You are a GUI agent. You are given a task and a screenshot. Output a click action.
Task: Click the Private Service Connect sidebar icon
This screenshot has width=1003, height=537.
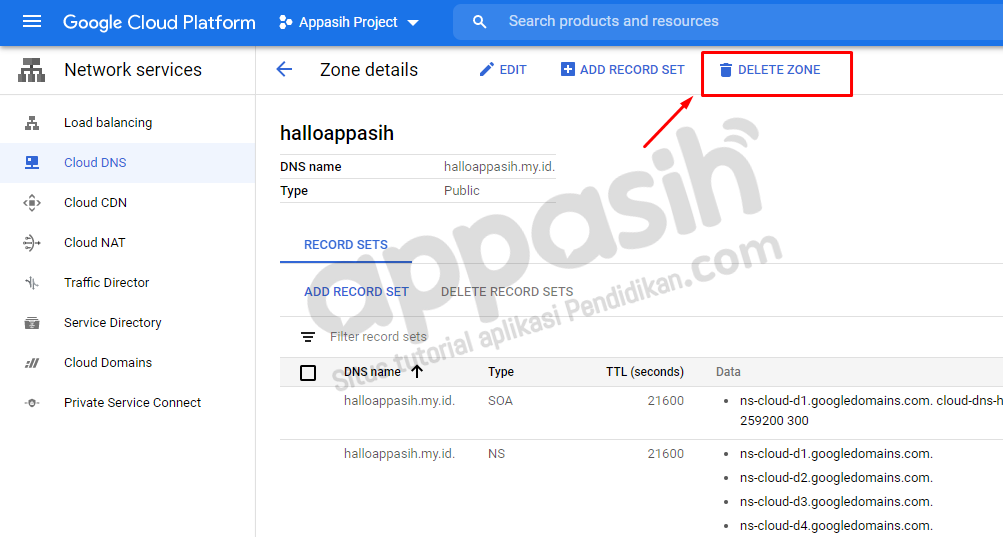coord(31,403)
